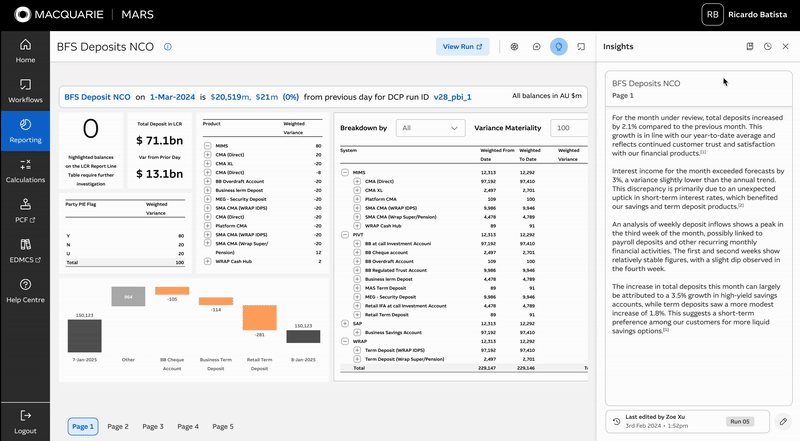The image size is (800, 441).
Task: Switch to Page 5 tab
Action: [x=223, y=427]
